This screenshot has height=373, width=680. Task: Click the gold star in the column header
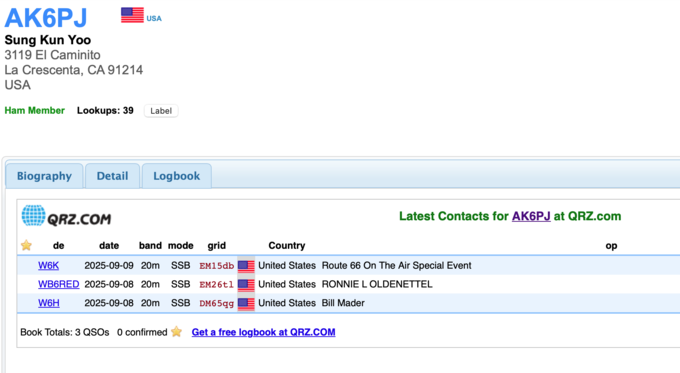point(26,245)
